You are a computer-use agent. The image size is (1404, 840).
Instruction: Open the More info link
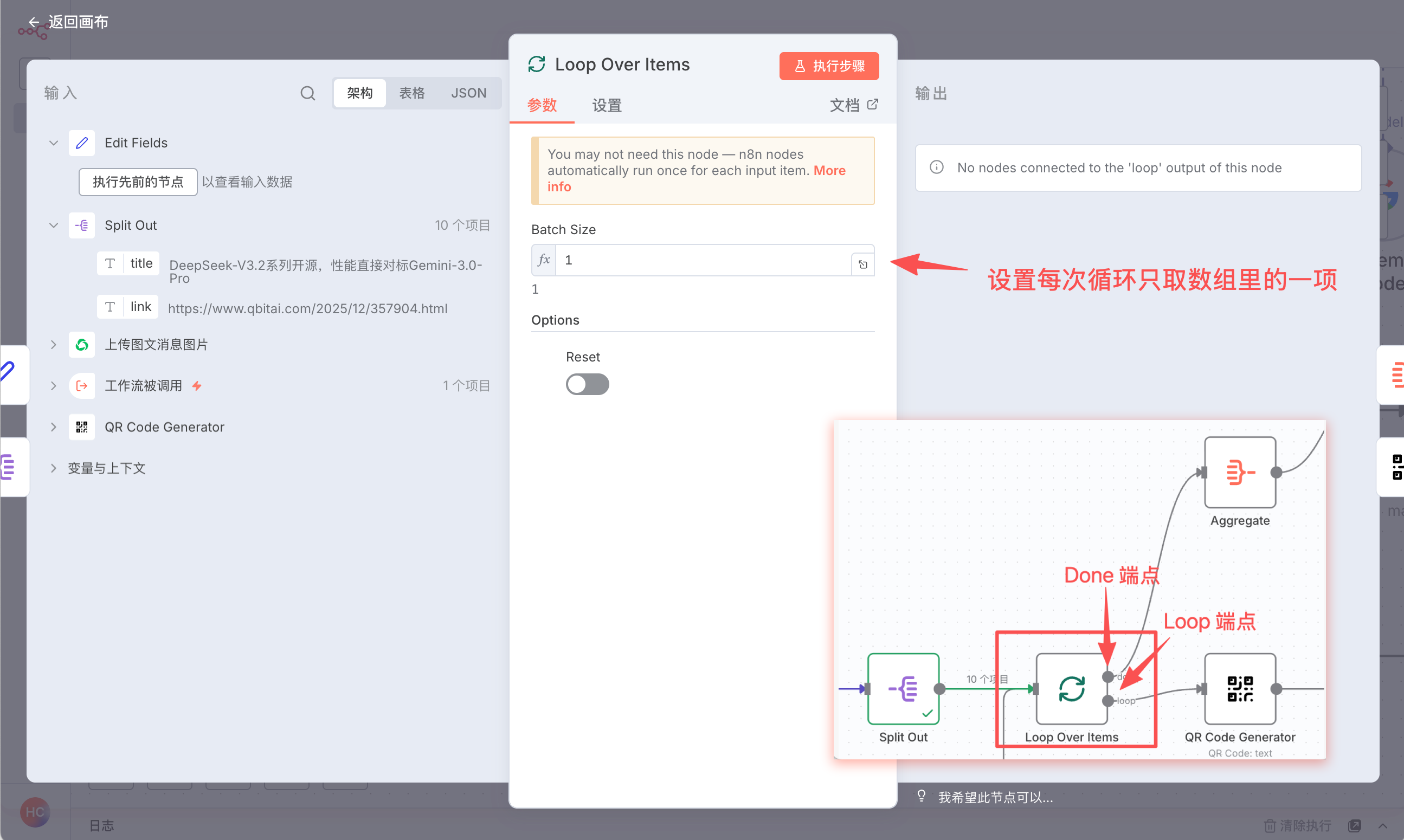click(x=829, y=170)
